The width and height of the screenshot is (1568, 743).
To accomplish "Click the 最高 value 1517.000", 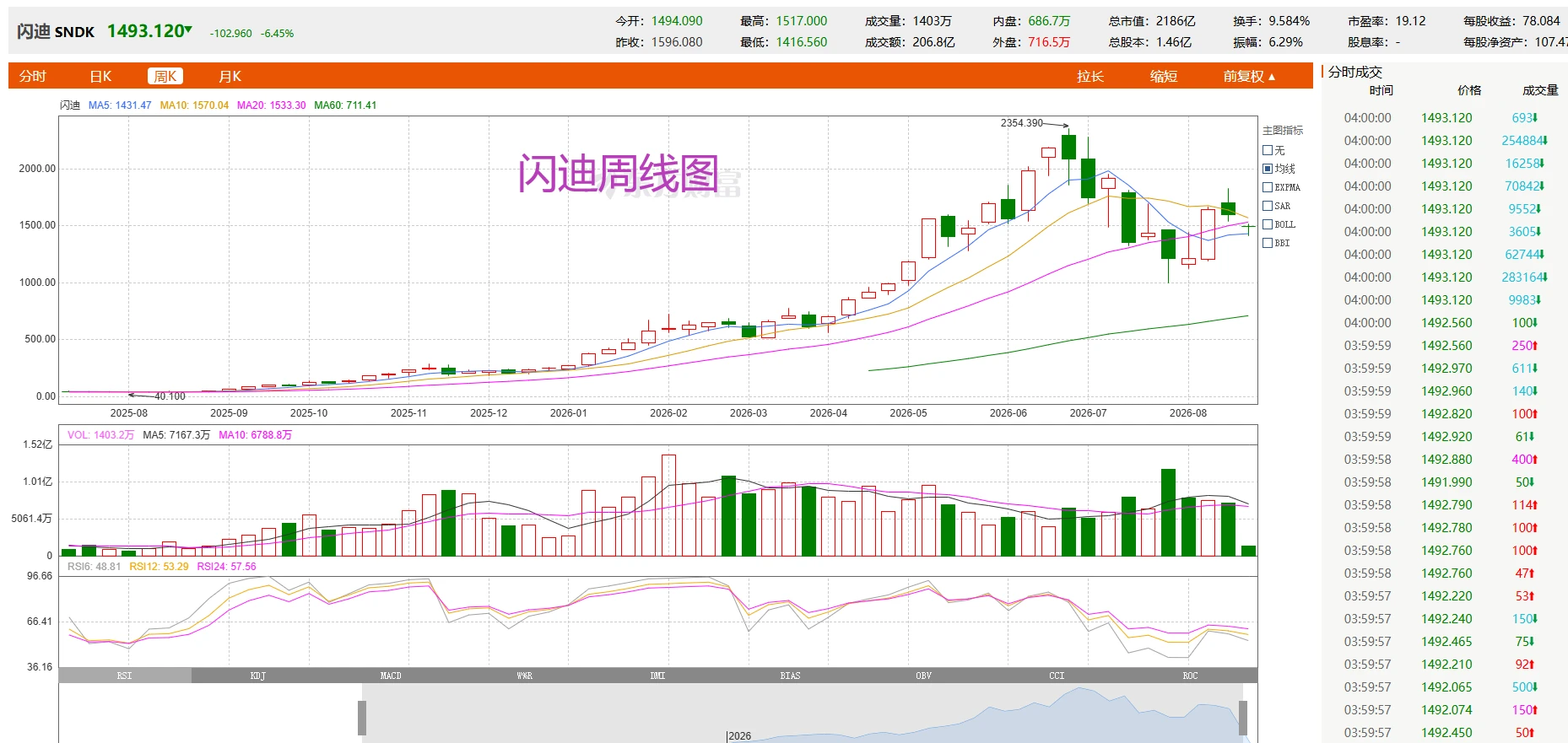I will [802, 21].
